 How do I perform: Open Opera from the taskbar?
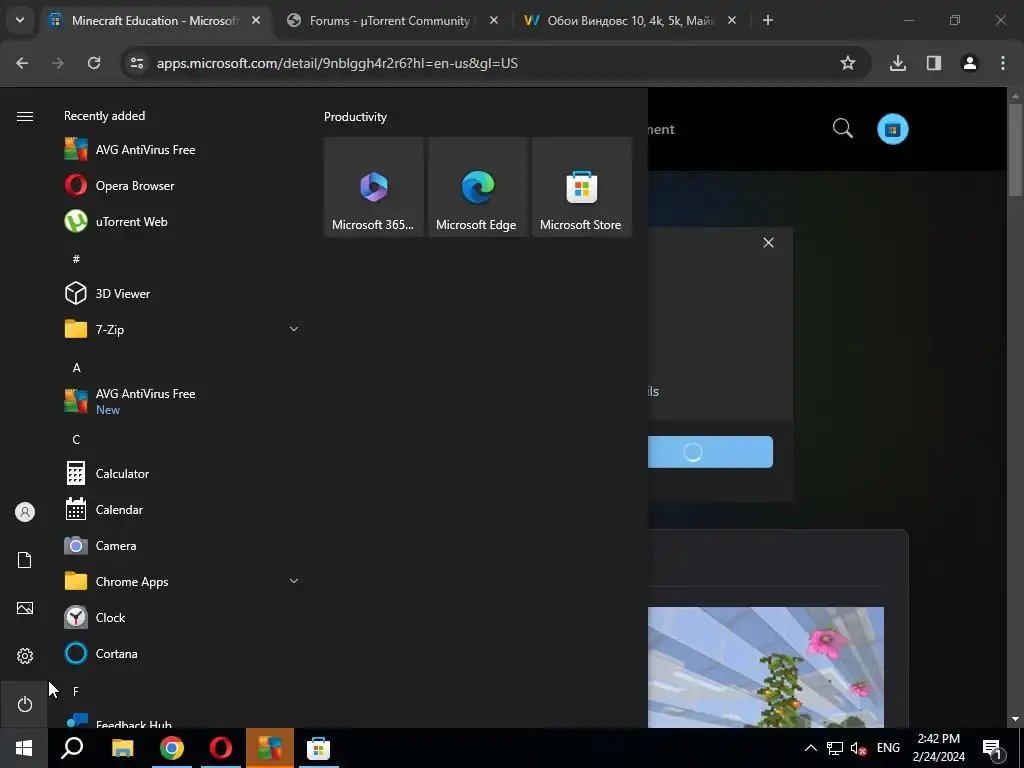point(221,748)
